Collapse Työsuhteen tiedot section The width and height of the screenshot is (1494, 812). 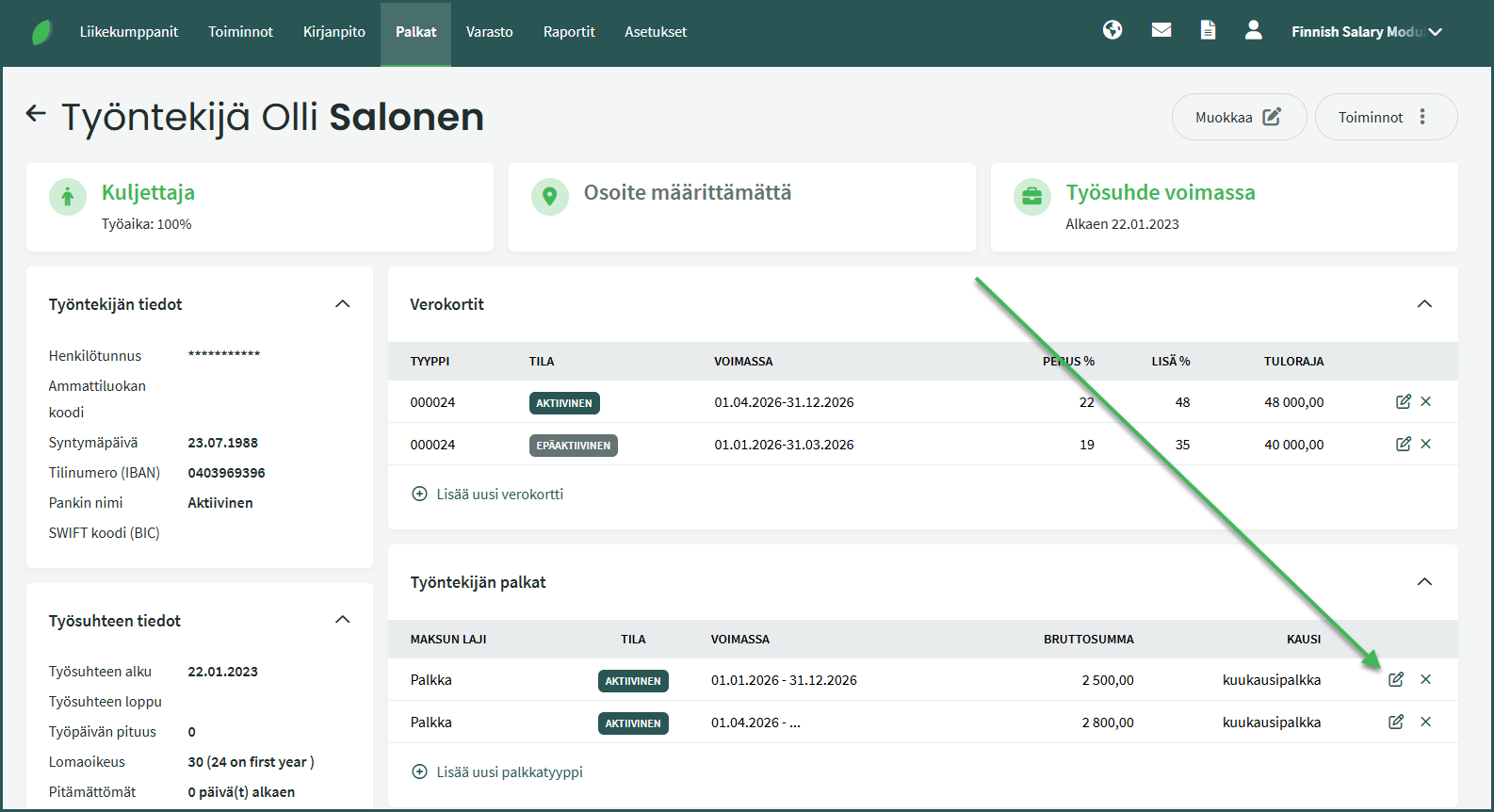coord(343,620)
